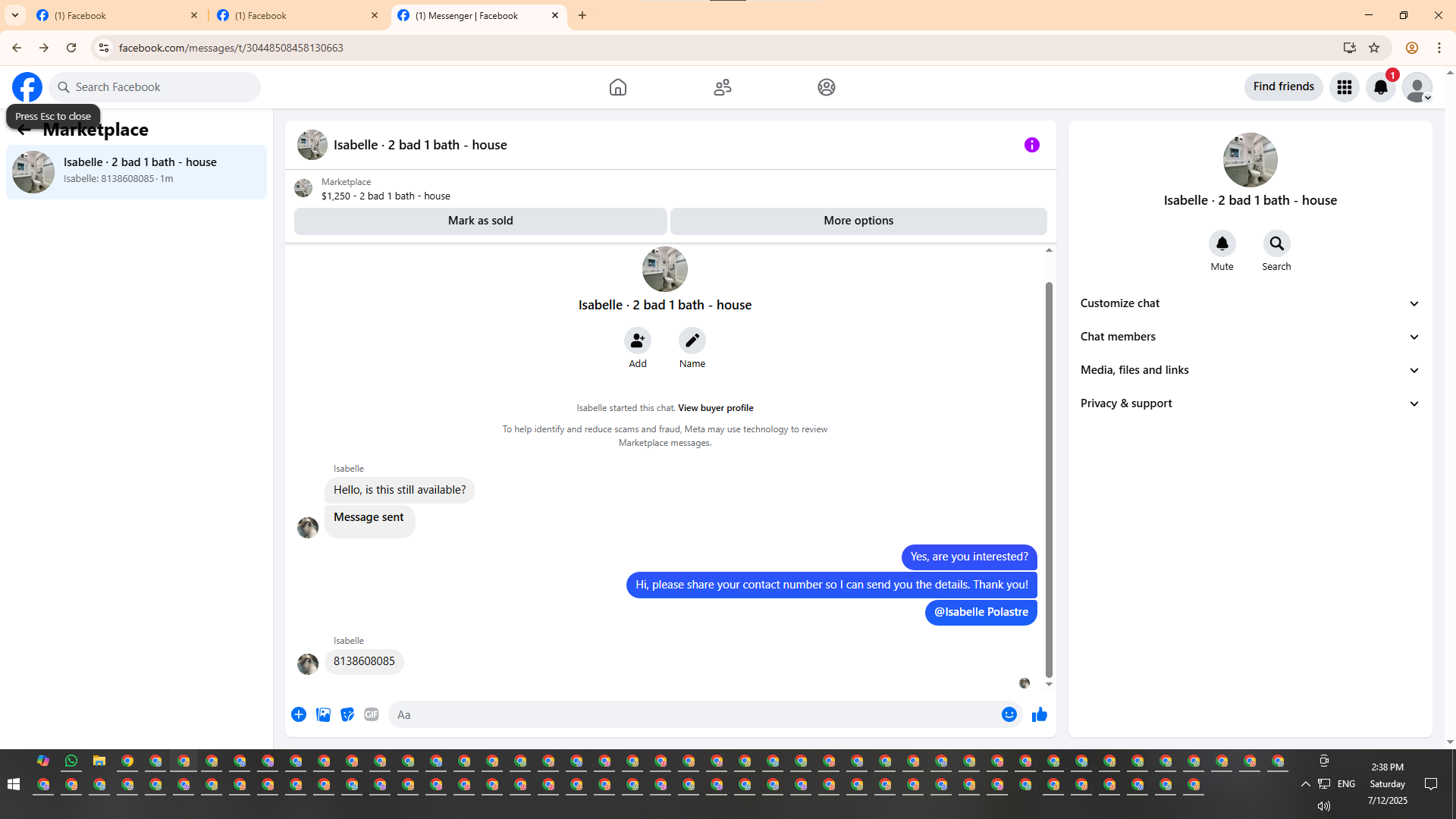Click the message input field
The image size is (1456, 819).
694,714
